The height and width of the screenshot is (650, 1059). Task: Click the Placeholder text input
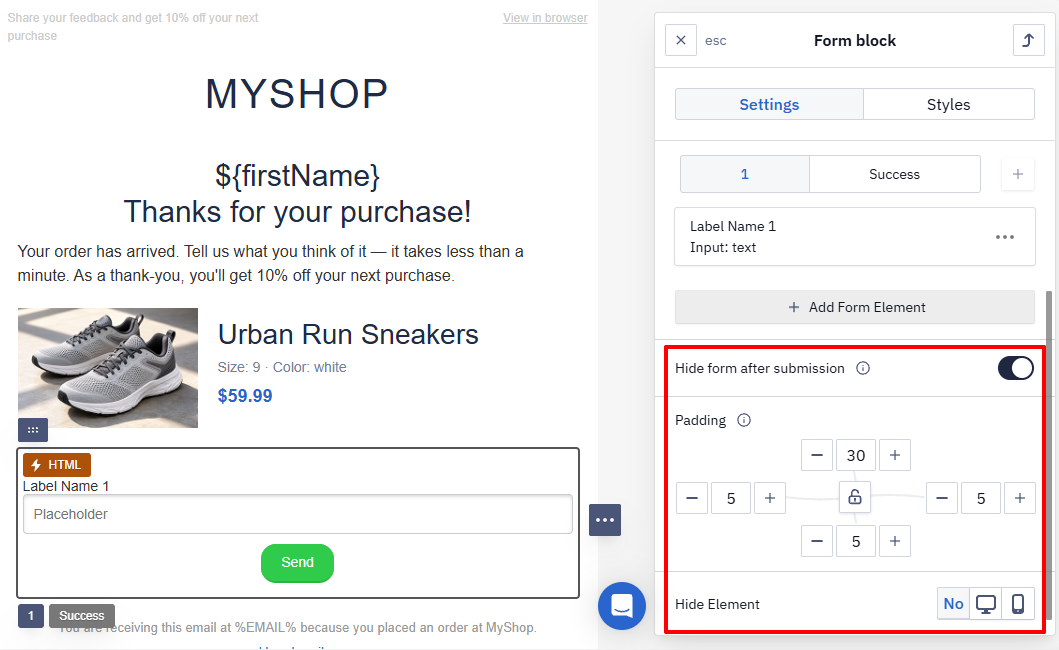point(298,514)
